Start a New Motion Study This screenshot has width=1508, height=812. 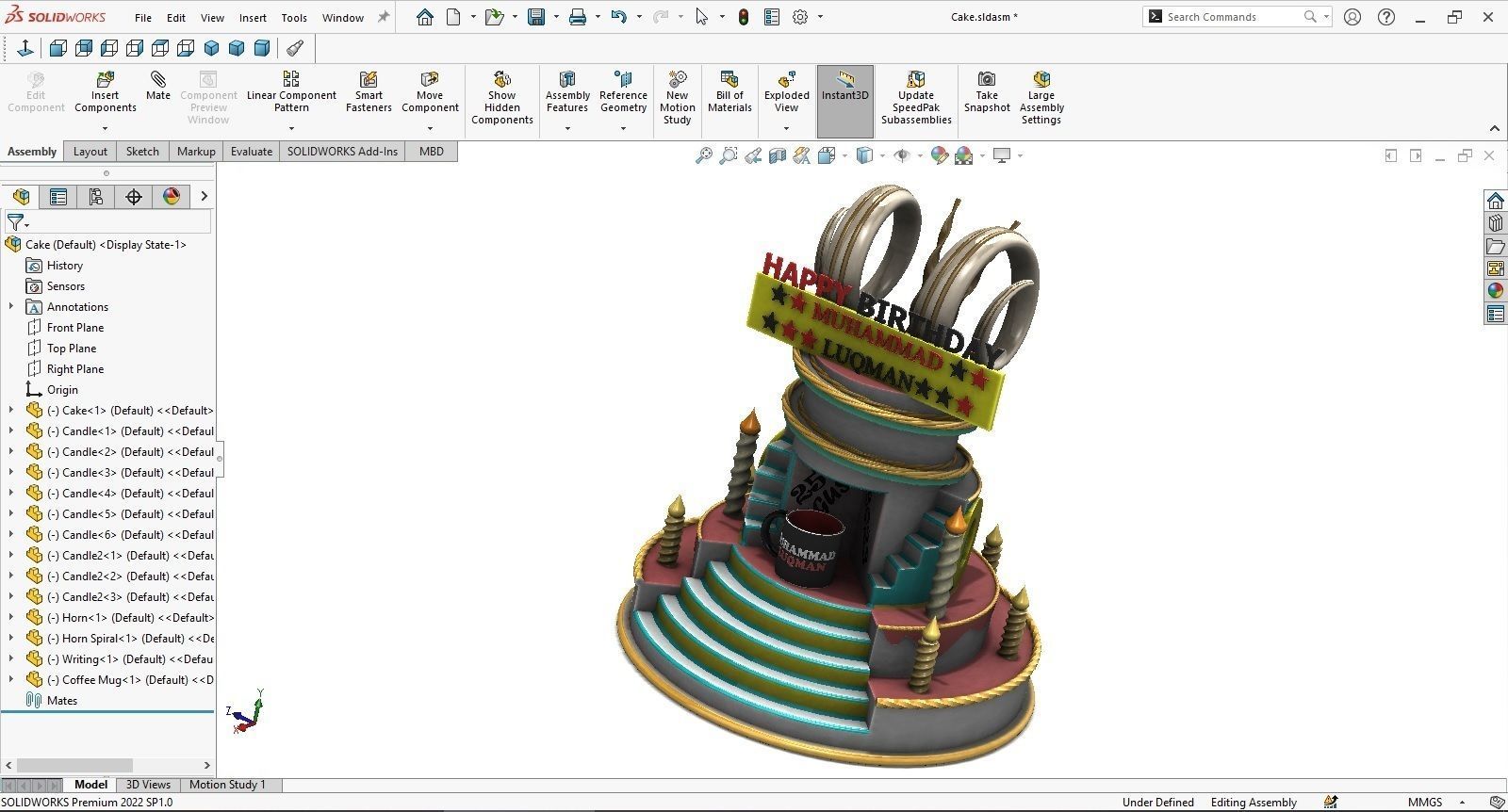point(677,97)
